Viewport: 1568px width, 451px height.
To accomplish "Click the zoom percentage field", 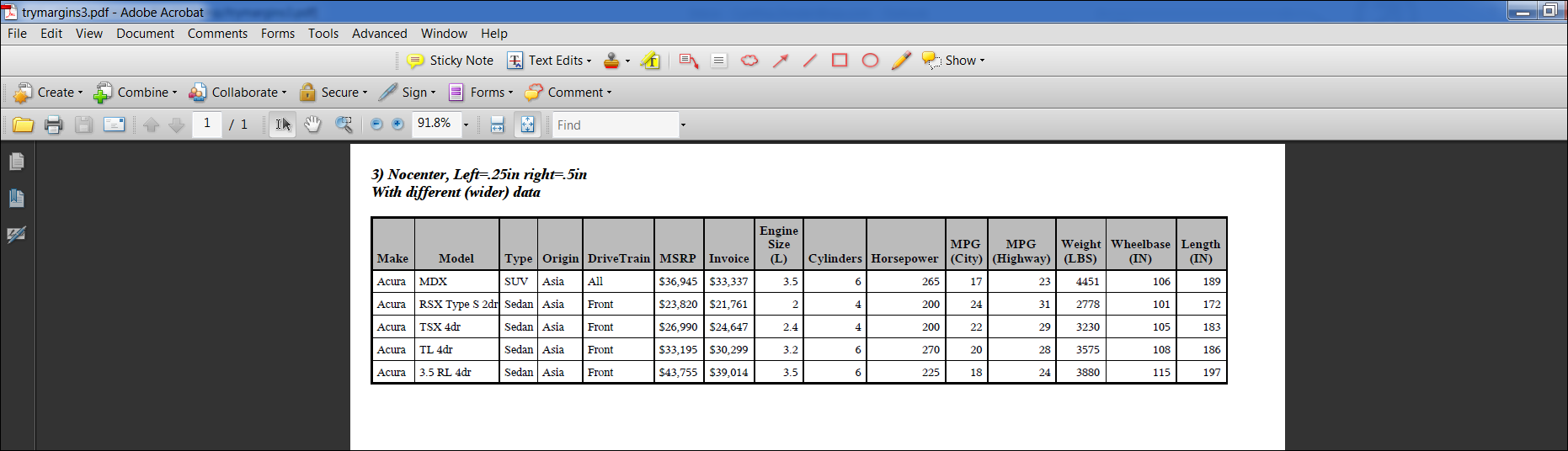I will 436,124.
